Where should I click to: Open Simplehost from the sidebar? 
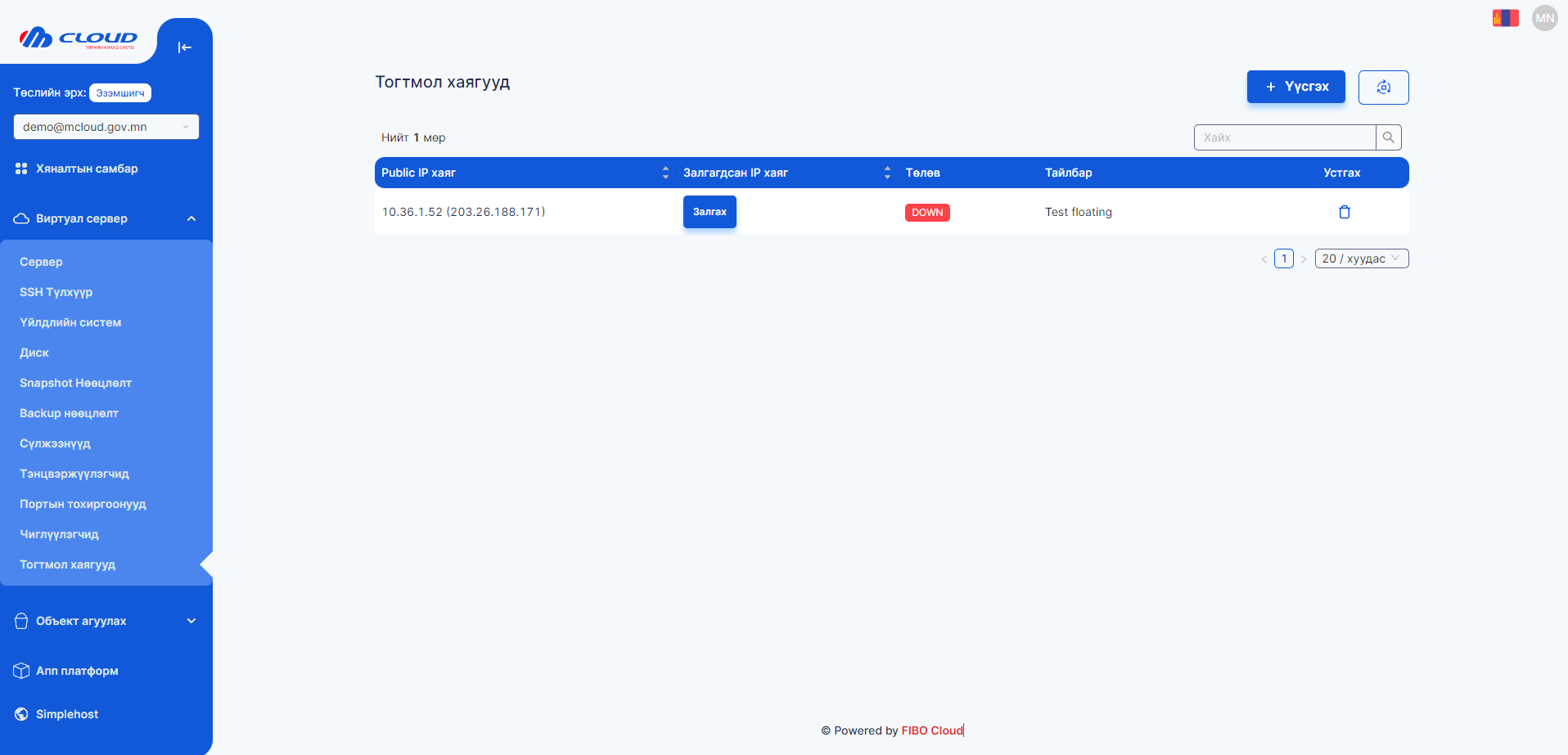[x=67, y=714]
